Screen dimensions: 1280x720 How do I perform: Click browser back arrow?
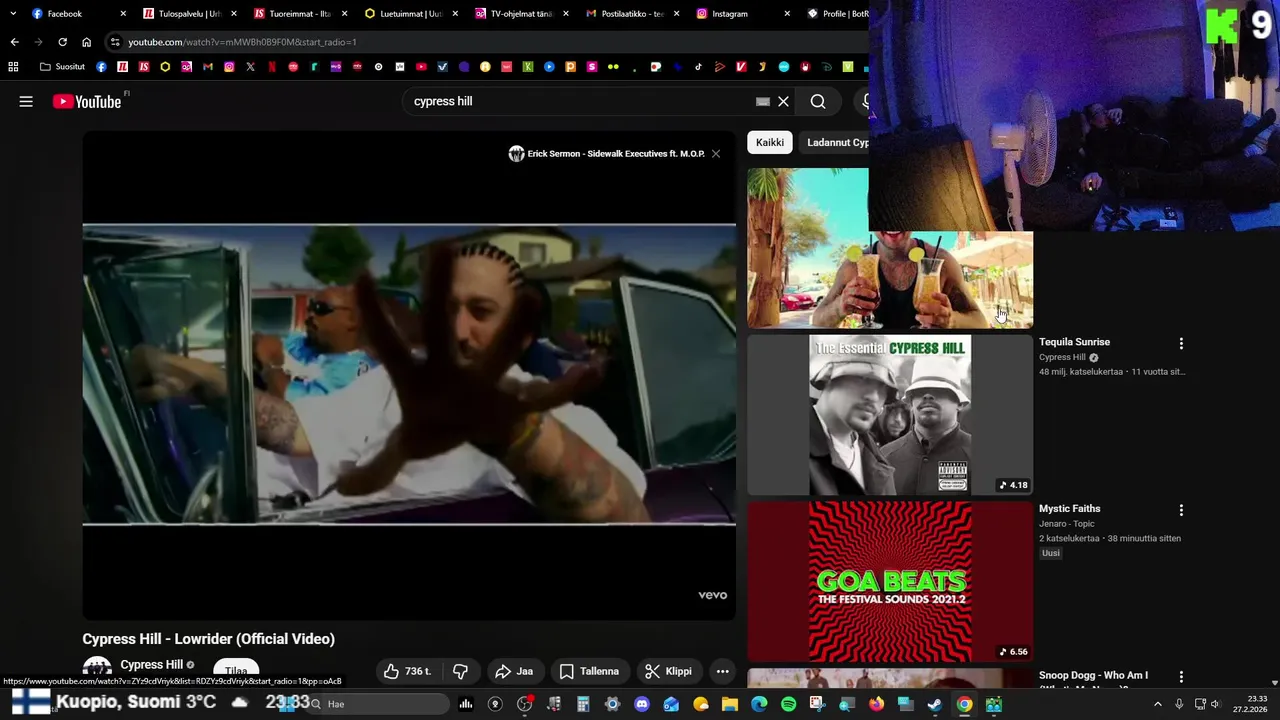[x=14, y=42]
